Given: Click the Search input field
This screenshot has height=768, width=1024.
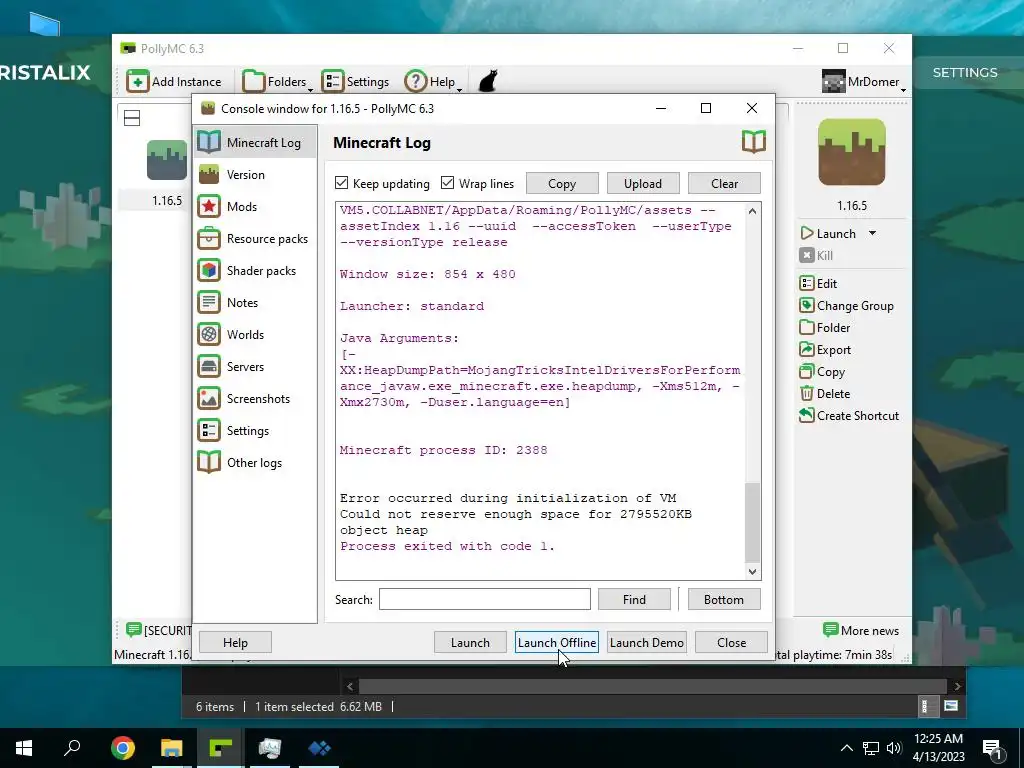Looking at the screenshot, I should pyautogui.click(x=485, y=599).
